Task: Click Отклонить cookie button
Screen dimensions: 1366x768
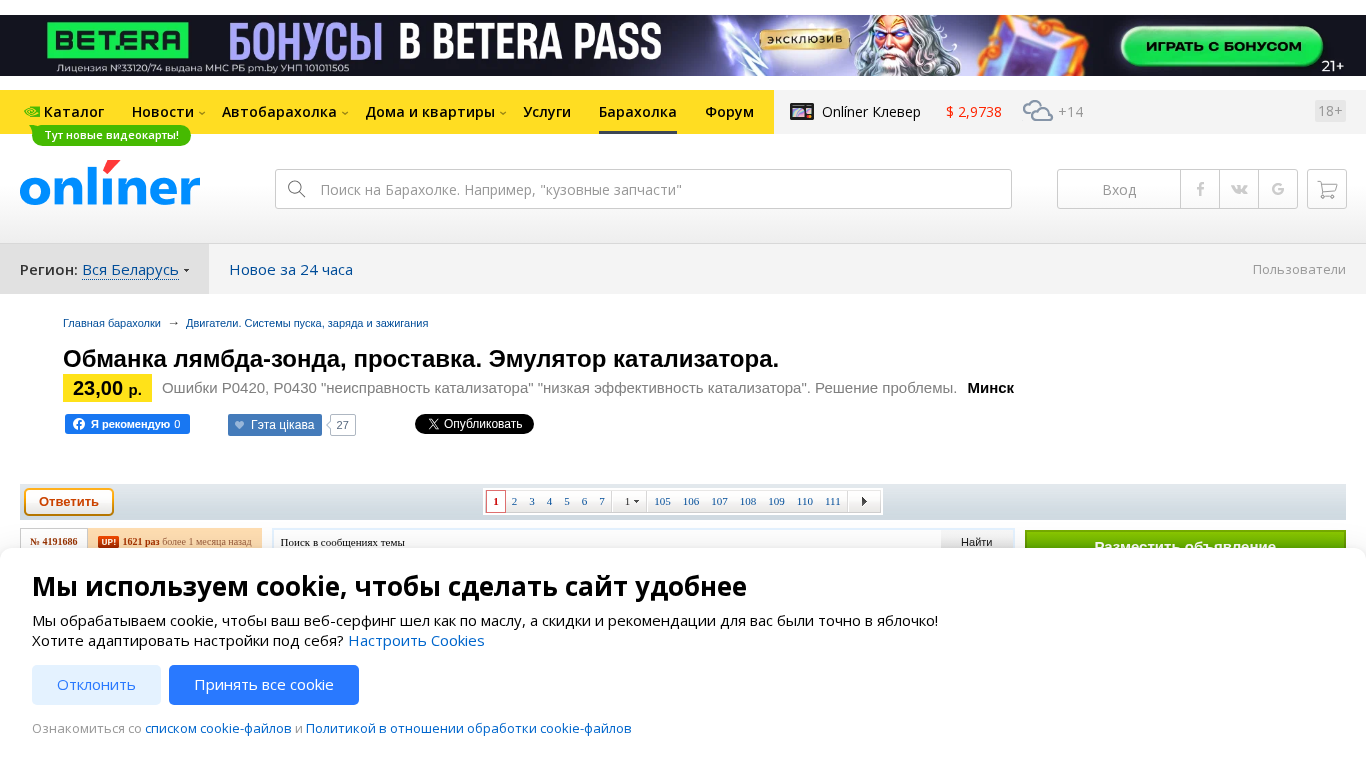Action: 96,685
